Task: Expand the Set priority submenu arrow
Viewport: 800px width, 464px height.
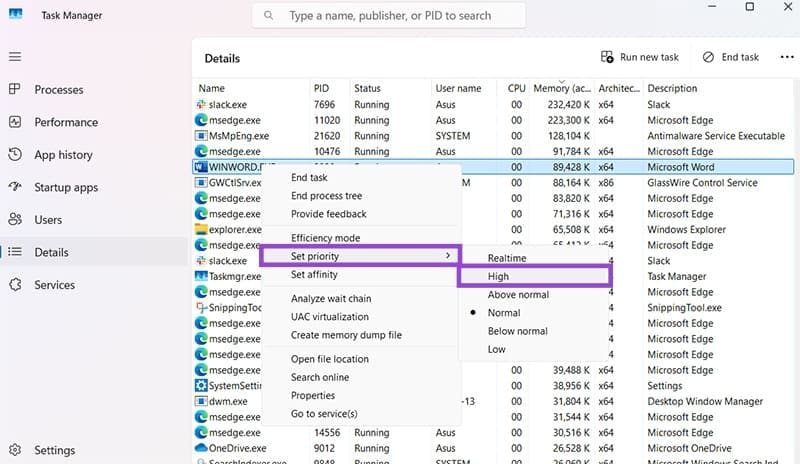Action: pyautogui.click(x=448, y=255)
